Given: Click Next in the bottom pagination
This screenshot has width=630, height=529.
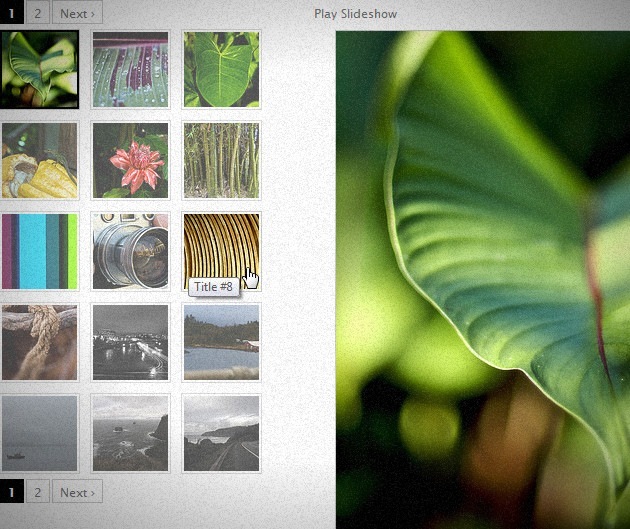Looking at the screenshot, I should (77, 491).
